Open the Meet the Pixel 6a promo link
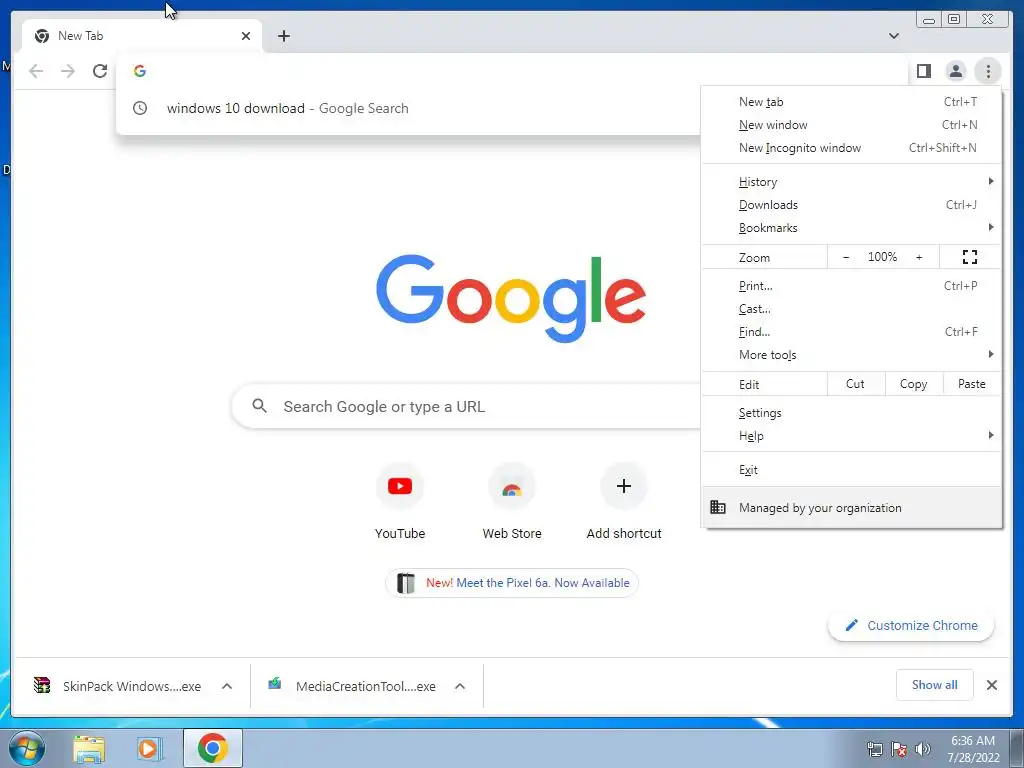Image resolution: width=1024 pixels, height=768 pixels. click(512, 583)
